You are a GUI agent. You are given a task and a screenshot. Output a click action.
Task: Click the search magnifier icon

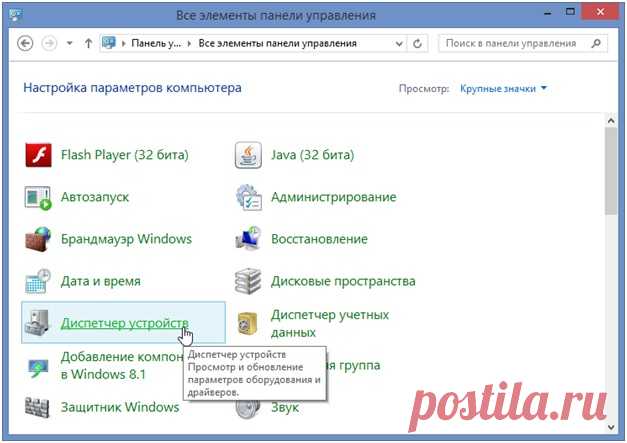[x=596, y=43]
